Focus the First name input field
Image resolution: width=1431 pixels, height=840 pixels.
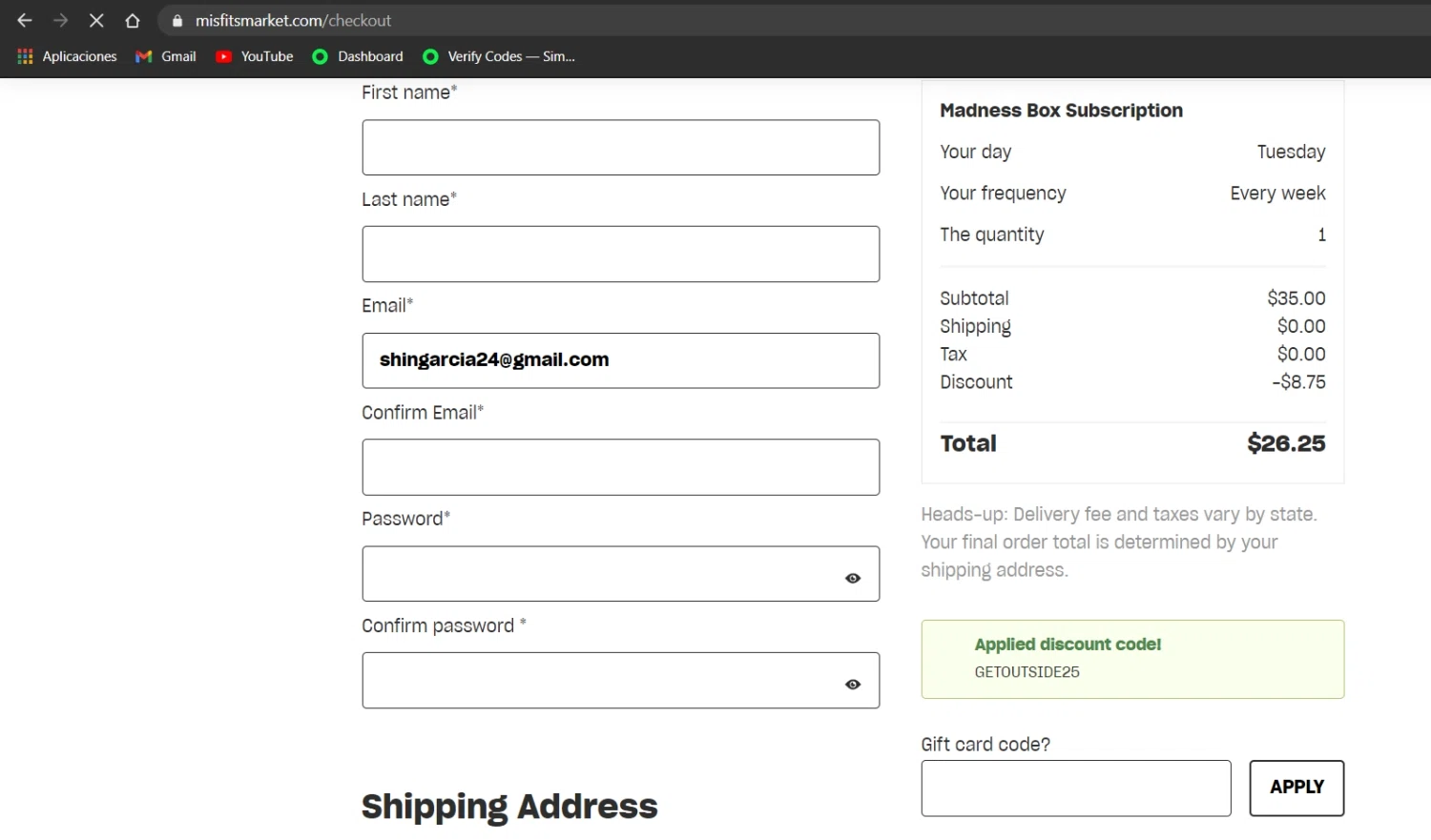tap(621, 148)
